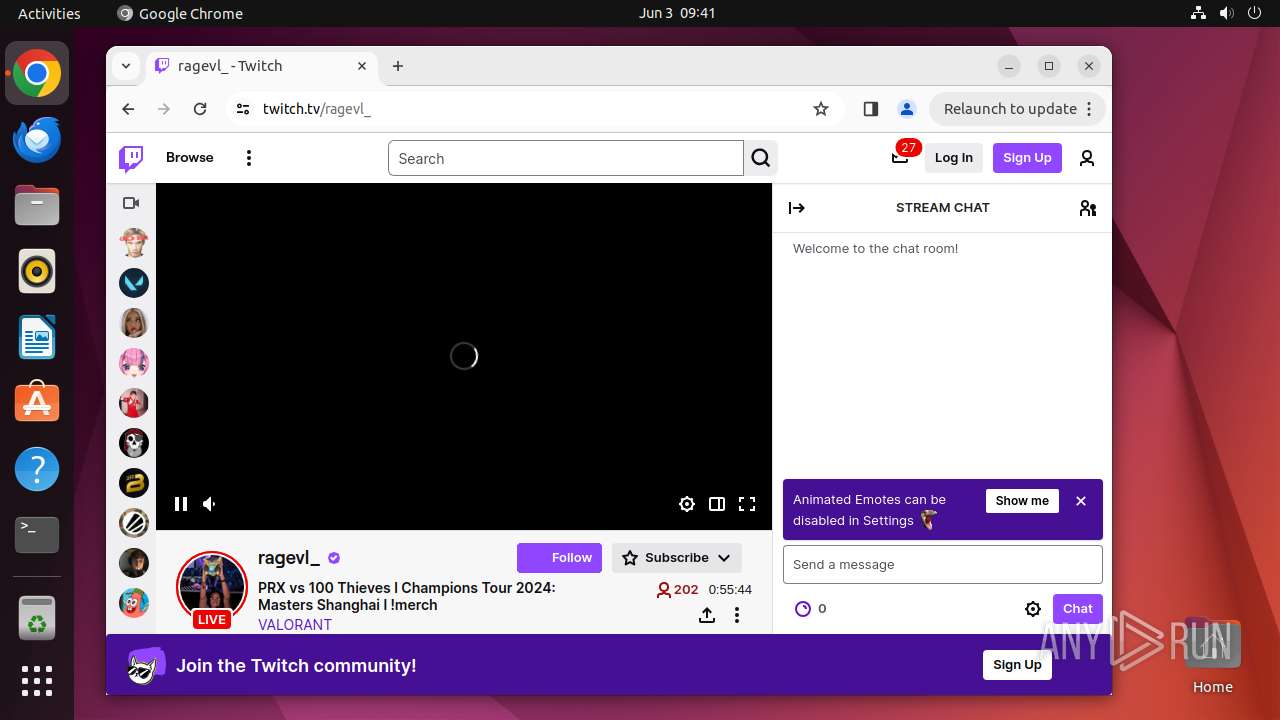The height and width of the screenshot is (720, 1280).
Task: Toggle theatre mode on the player
Action: tap(717, 504)
